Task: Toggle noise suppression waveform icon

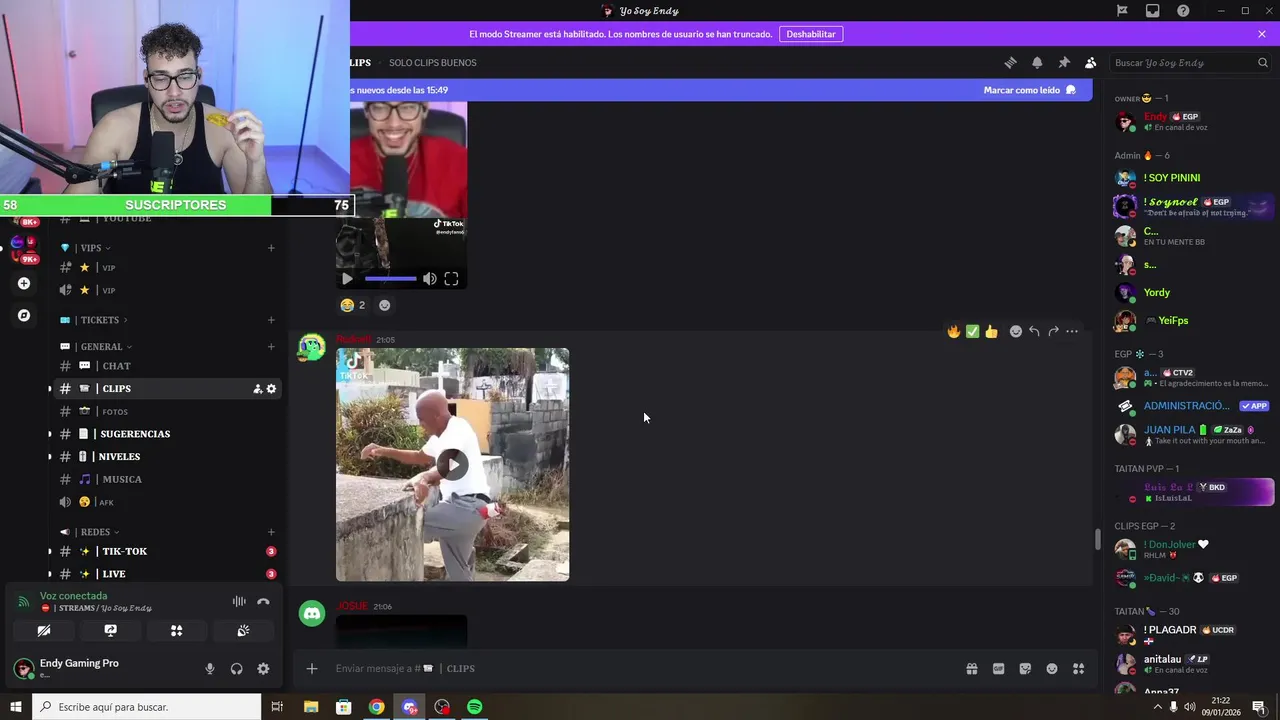Action: click(239, 601)
